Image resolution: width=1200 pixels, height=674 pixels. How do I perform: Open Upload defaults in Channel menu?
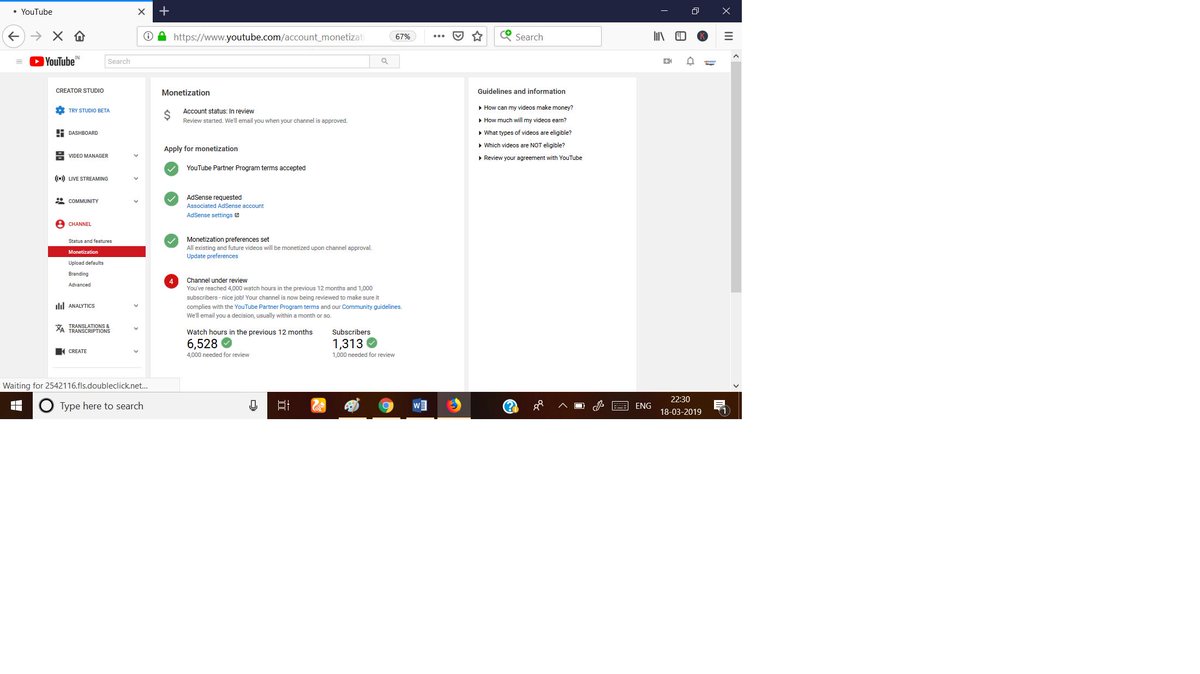86,263
